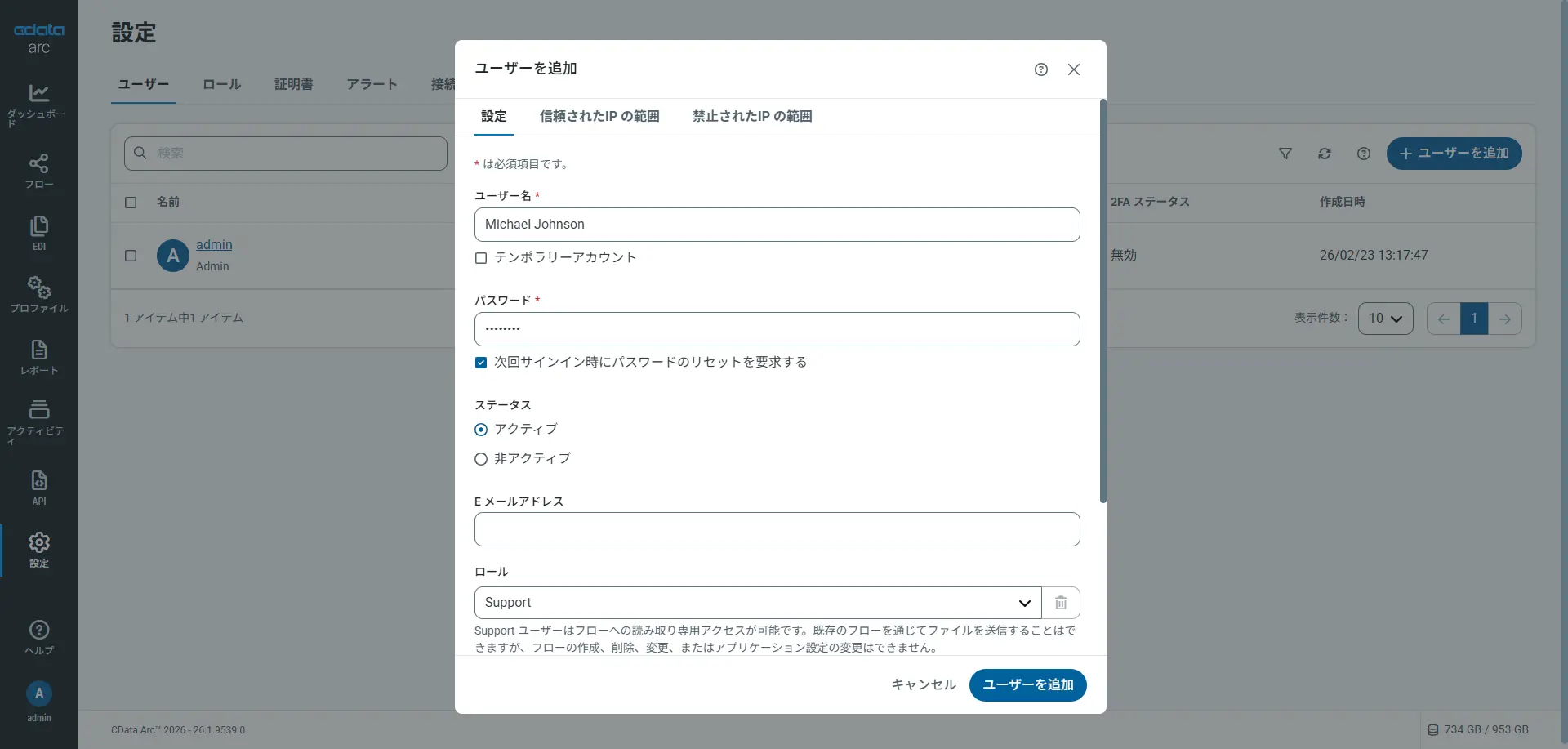
Task: Open the items-per-page dropdown showing 10
Action: tap(1385, 319)
